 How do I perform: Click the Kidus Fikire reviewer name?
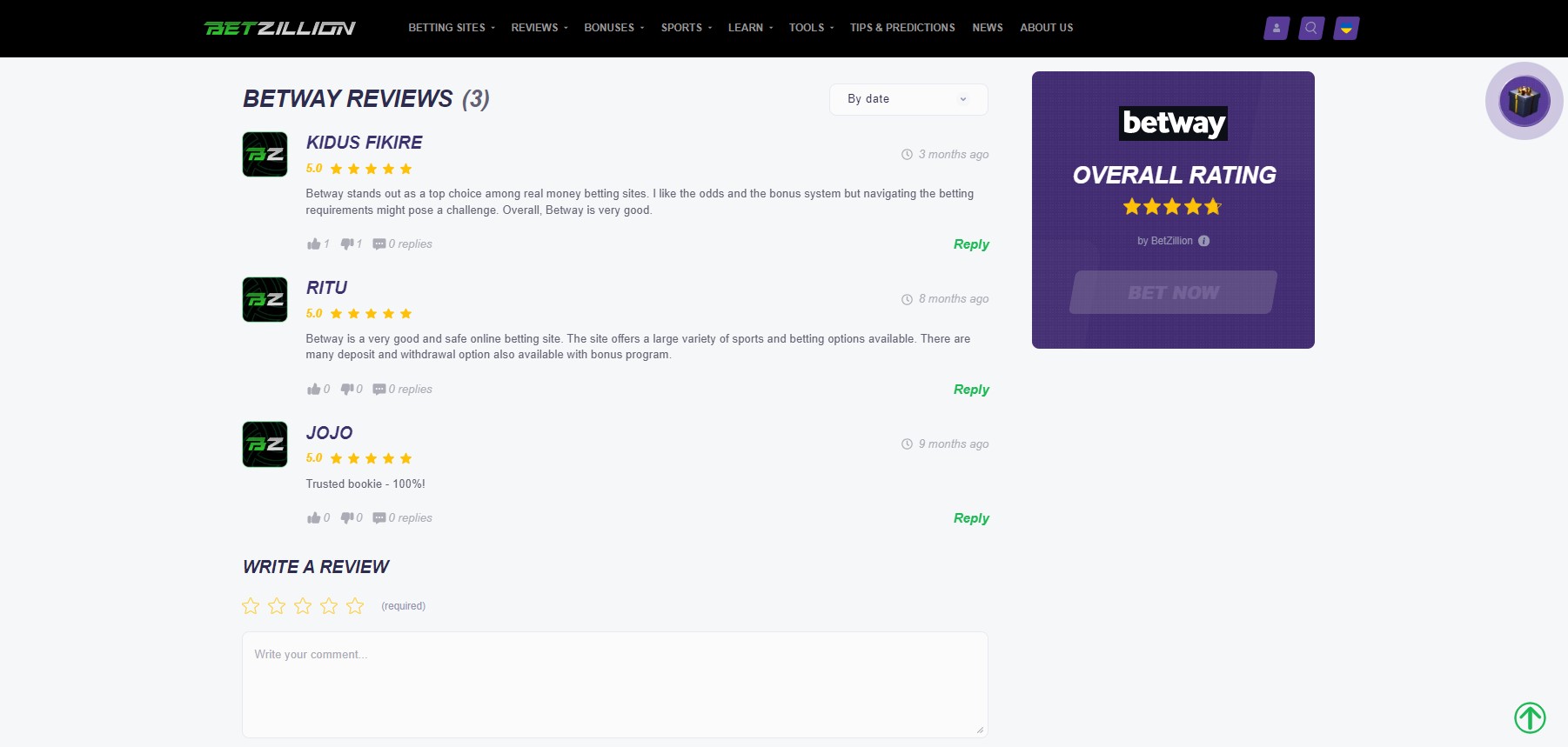[364, 143]
